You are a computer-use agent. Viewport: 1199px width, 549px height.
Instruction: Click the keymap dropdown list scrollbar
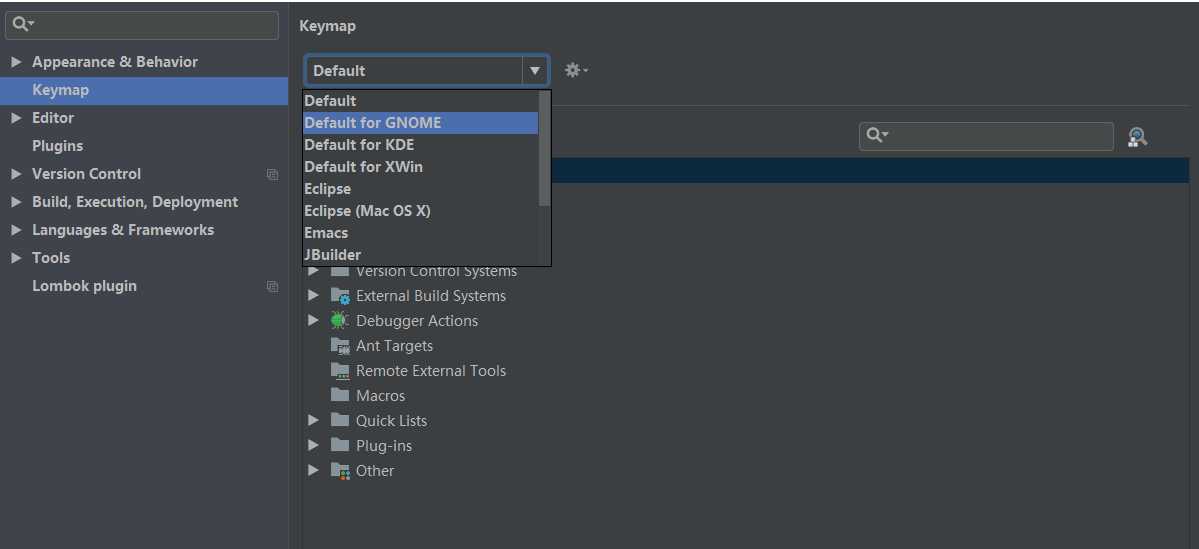pyautogui.click(x=544, y=148)
